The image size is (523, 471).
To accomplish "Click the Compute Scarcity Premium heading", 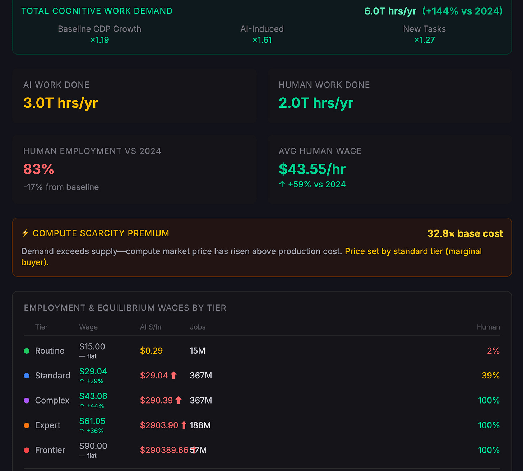I will click(x=100, y=233).
